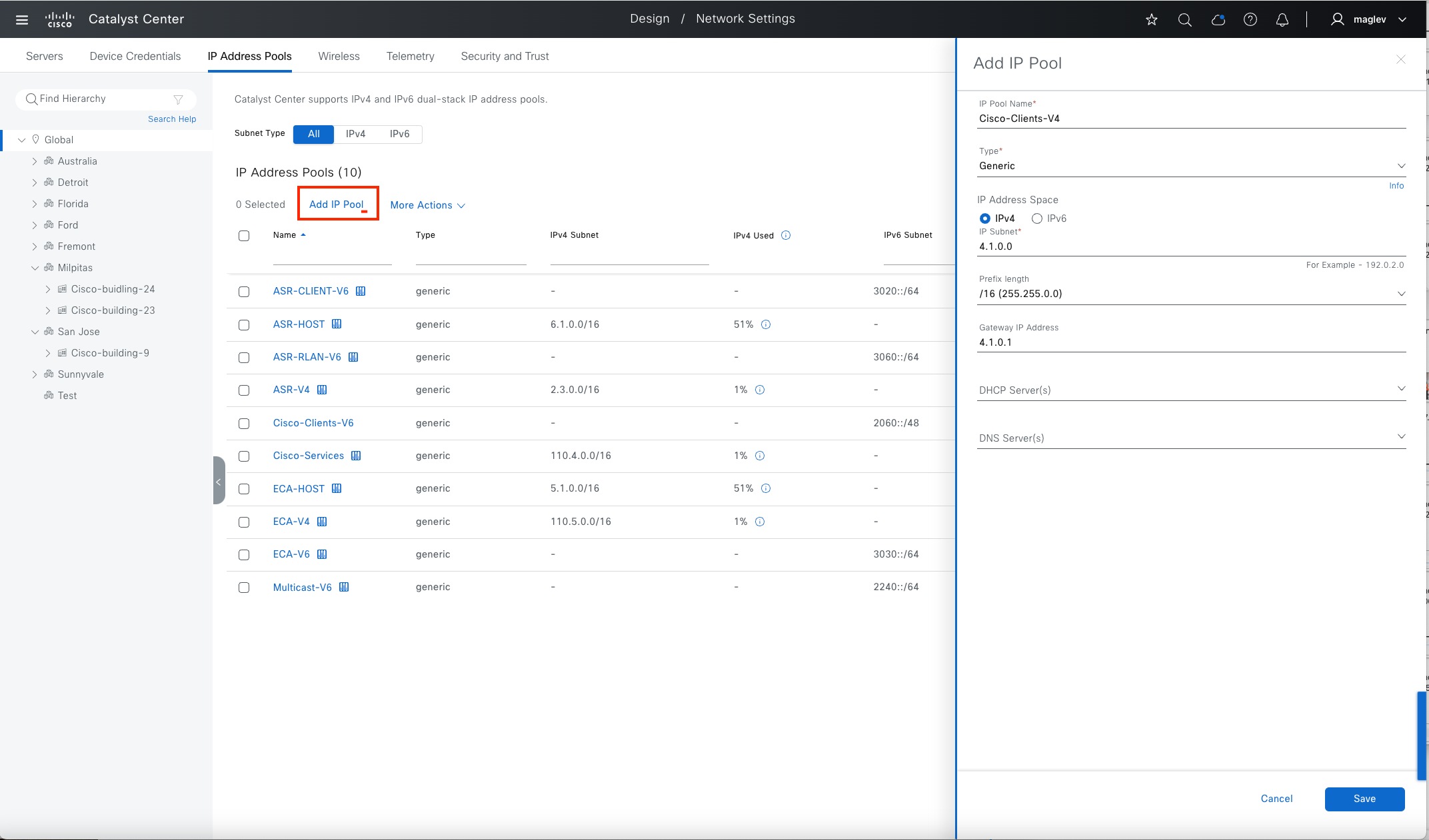Open the Device Credentials tab
The height and width of the screenshot is (840, 1429).
click(x=135, y=56)
